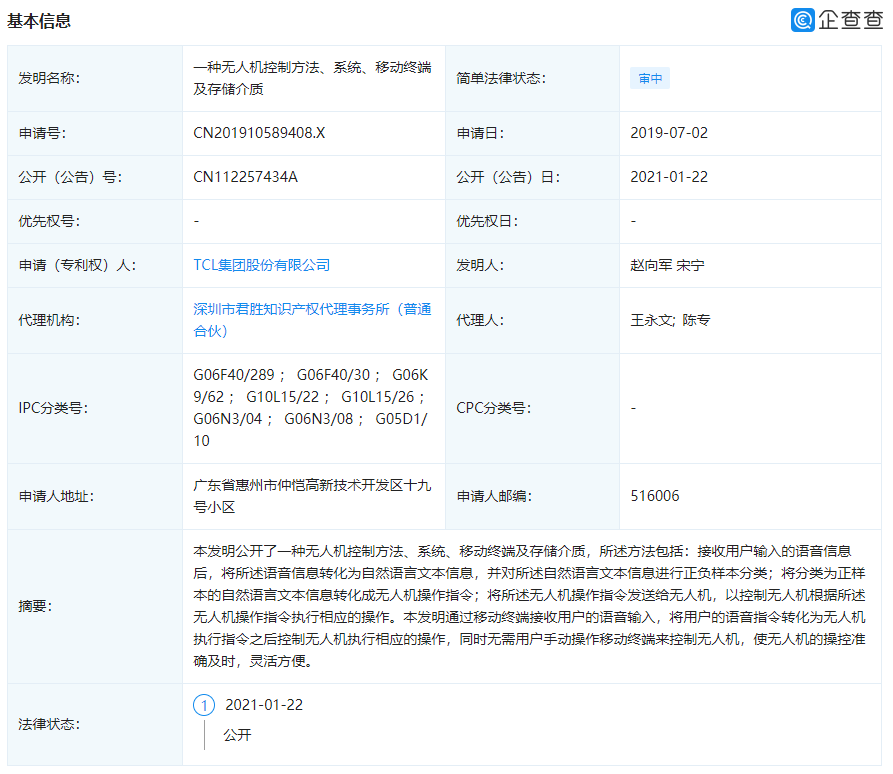Click the 审中 legal status badge
This screenshot has width=893, height=774.
(650, 79)
